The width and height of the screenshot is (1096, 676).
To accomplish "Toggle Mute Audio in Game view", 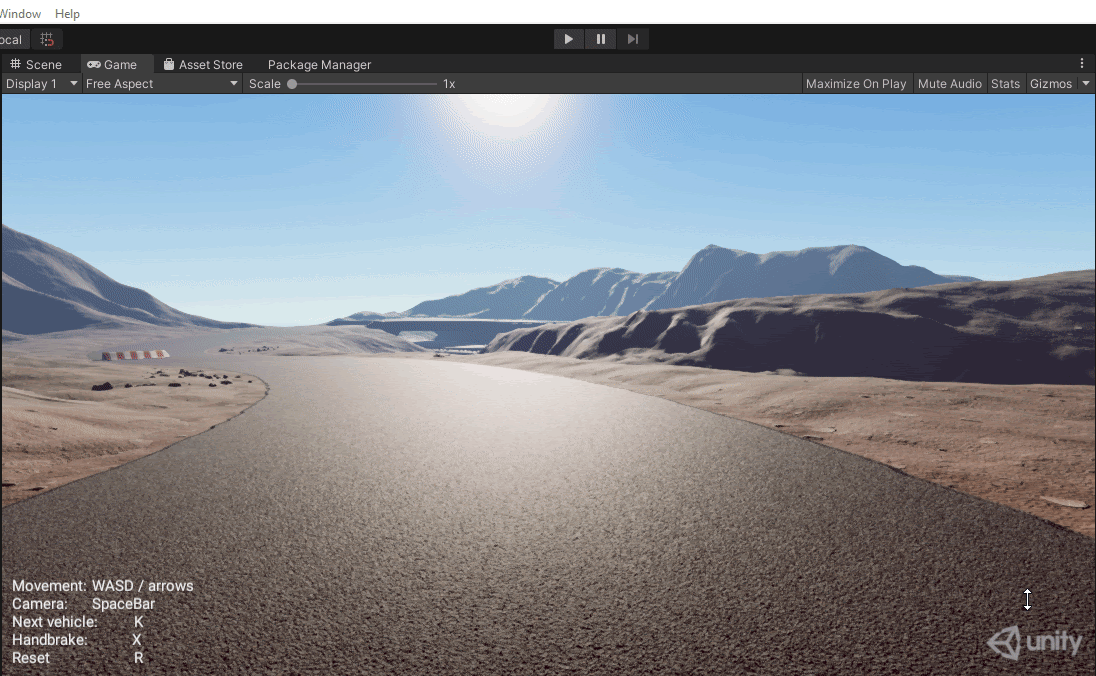I will click(949, 84).
